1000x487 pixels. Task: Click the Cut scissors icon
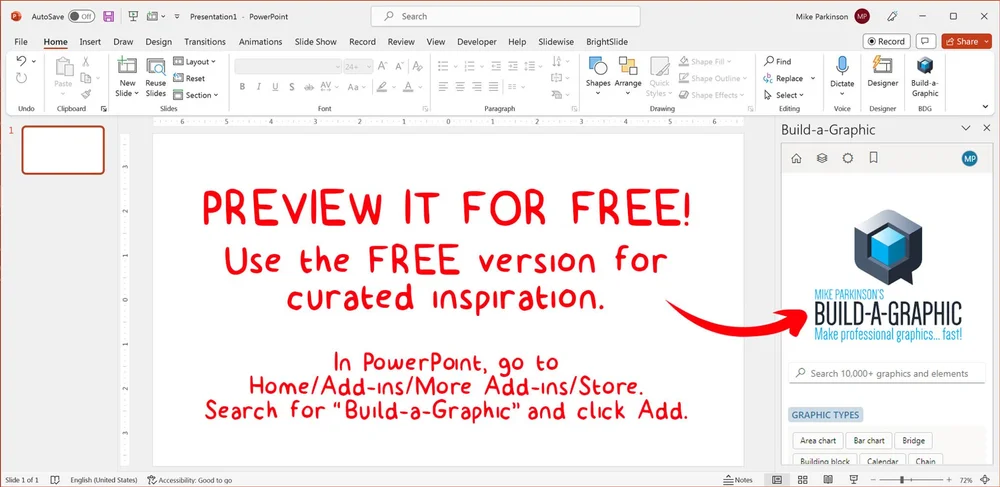pyautogui.click(x=85, y=62)
